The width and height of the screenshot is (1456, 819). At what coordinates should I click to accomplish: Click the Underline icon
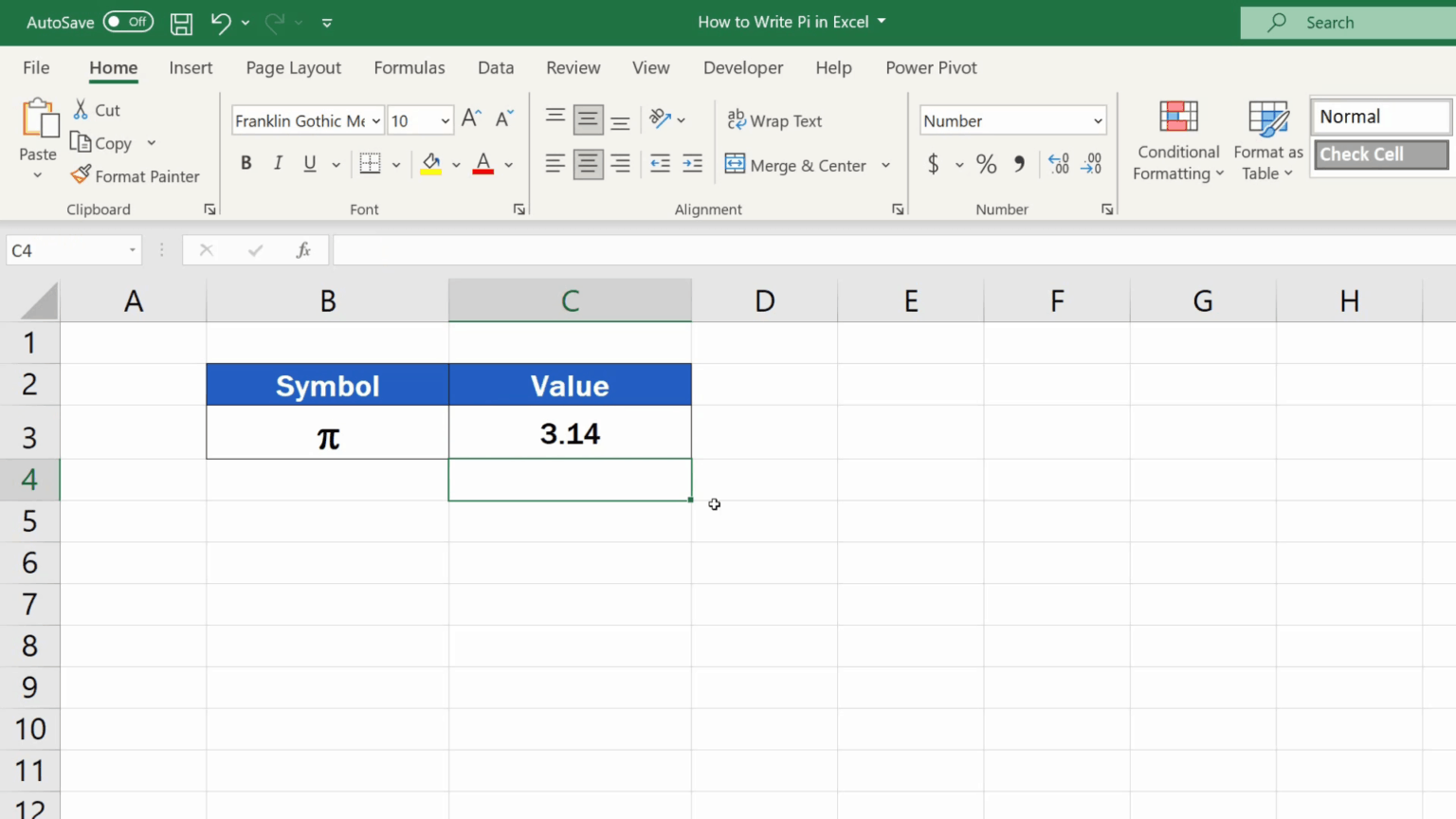tap(309, 163)
